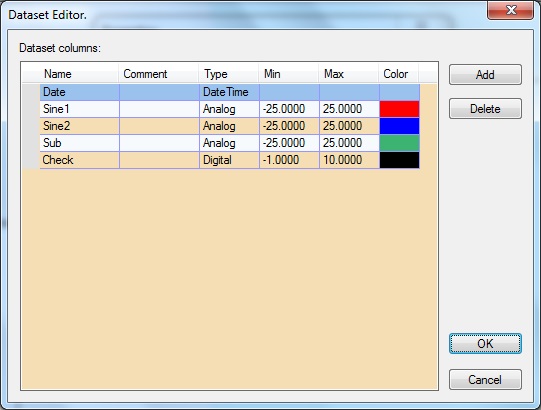Select the Type cell of Check row
Screen dimensions: 541x410
pyautogui.click(x=229, y=160)
